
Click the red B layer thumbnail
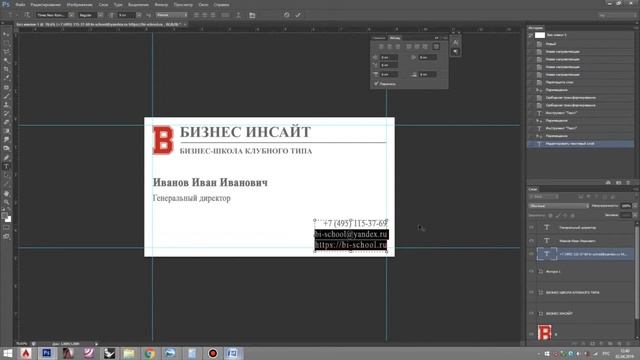tap(544, 333)
